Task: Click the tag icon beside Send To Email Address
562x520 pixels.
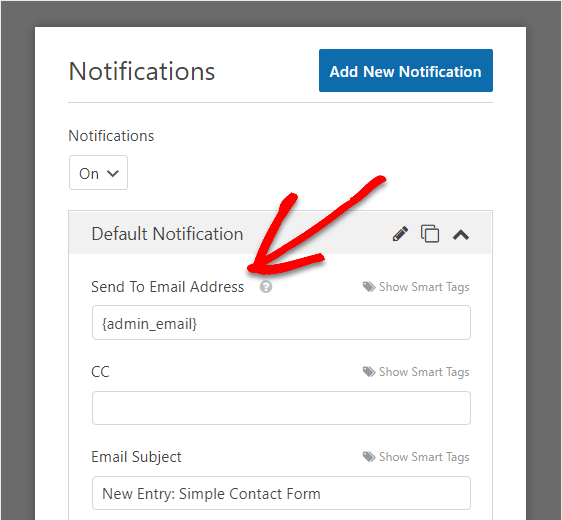Action: click(369, 287)
